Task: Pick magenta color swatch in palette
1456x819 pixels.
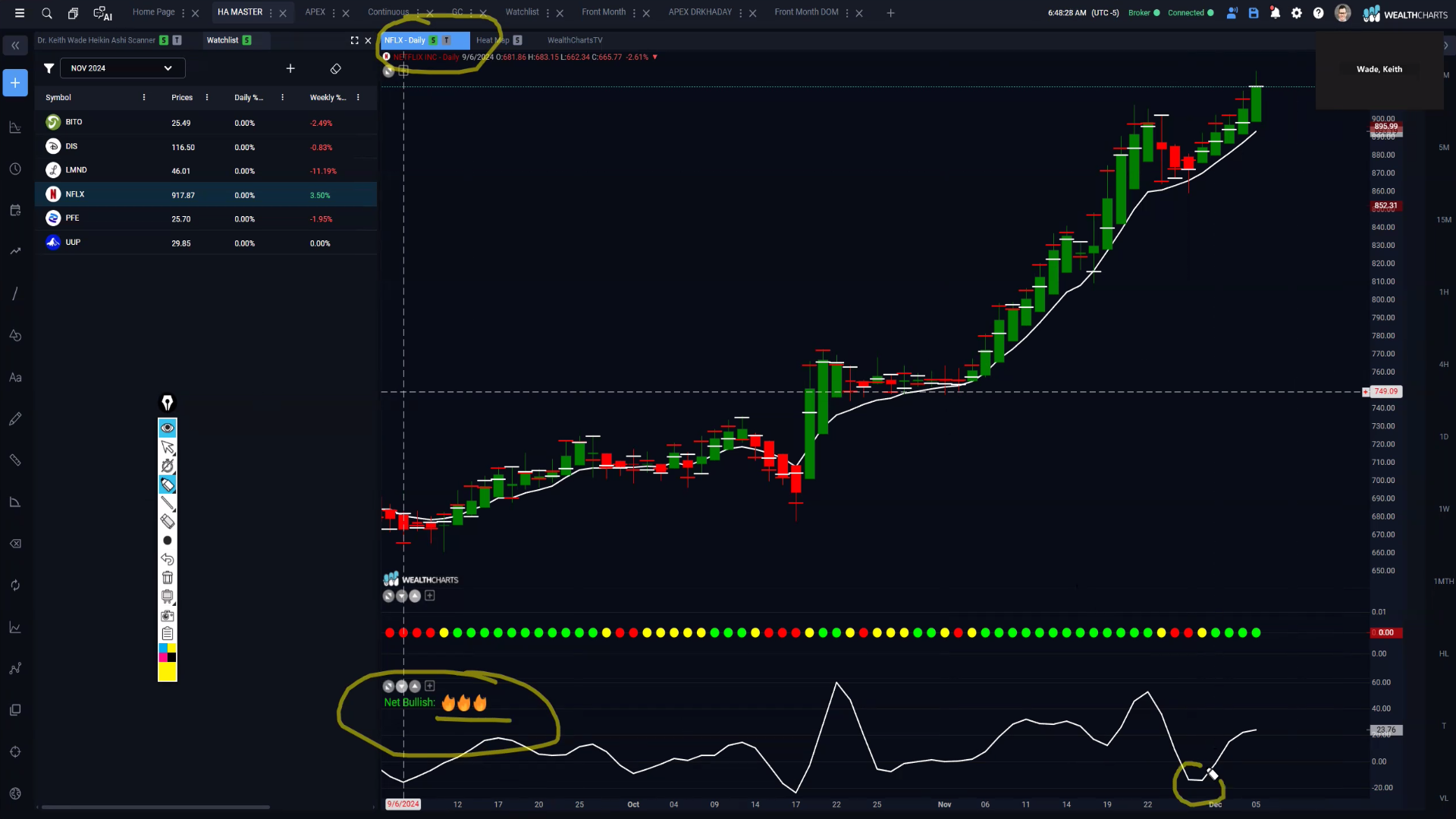Action: 162,657
